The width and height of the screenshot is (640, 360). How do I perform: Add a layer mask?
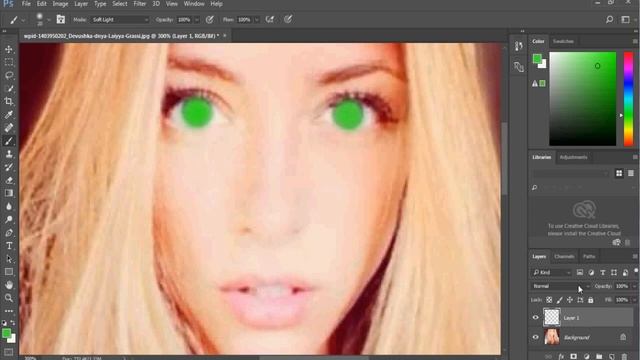point(573,356)
